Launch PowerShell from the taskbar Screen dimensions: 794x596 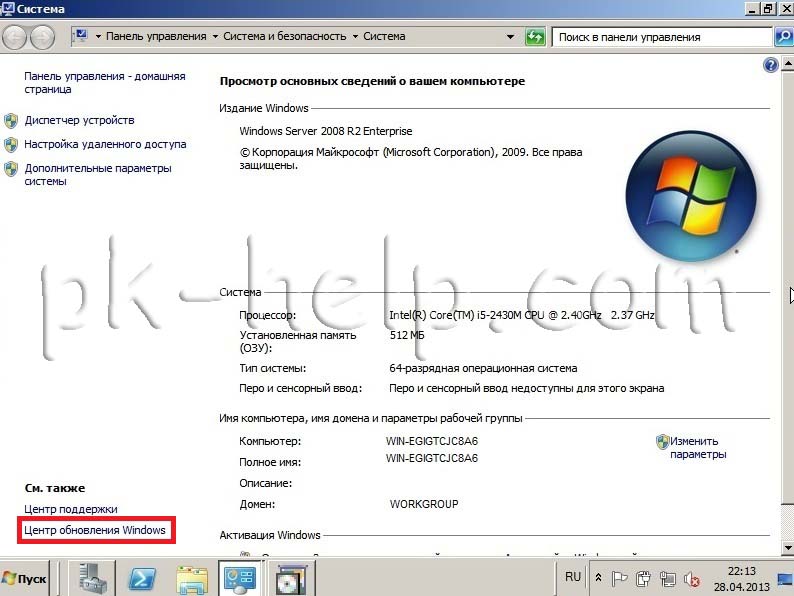click(x=142, y=578)
